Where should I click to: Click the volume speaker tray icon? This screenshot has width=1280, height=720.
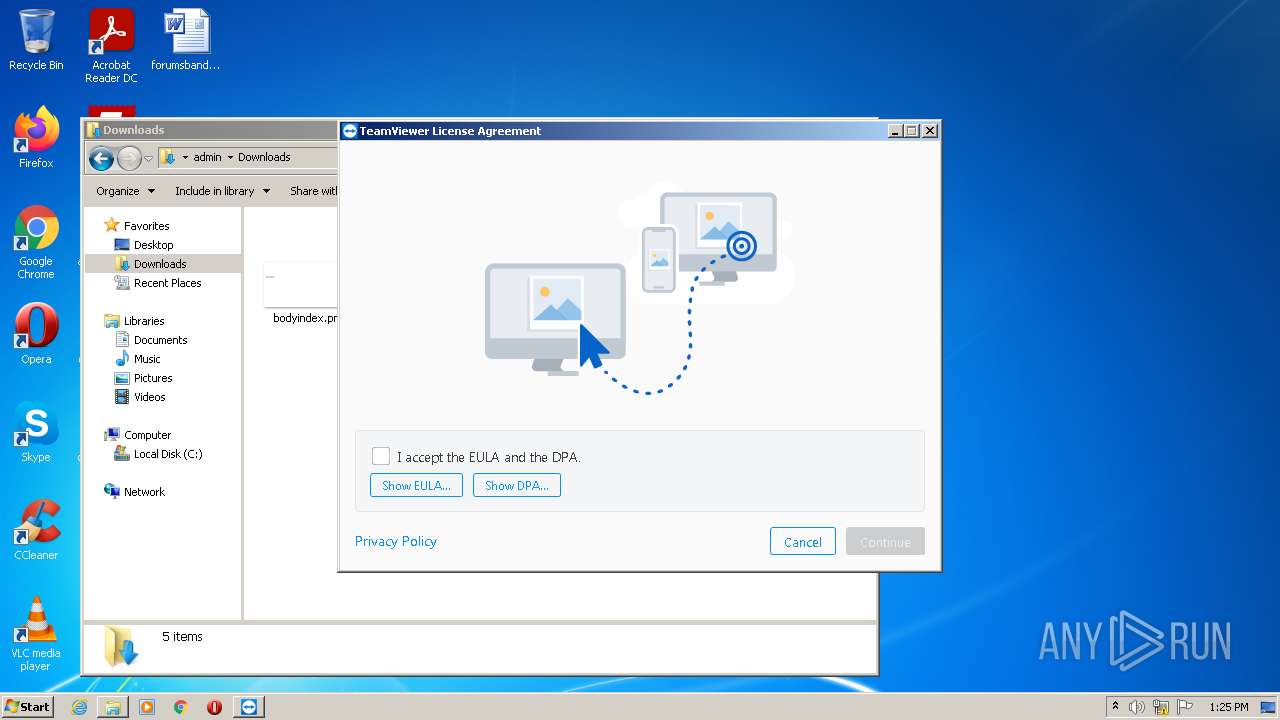point(1137,707)
